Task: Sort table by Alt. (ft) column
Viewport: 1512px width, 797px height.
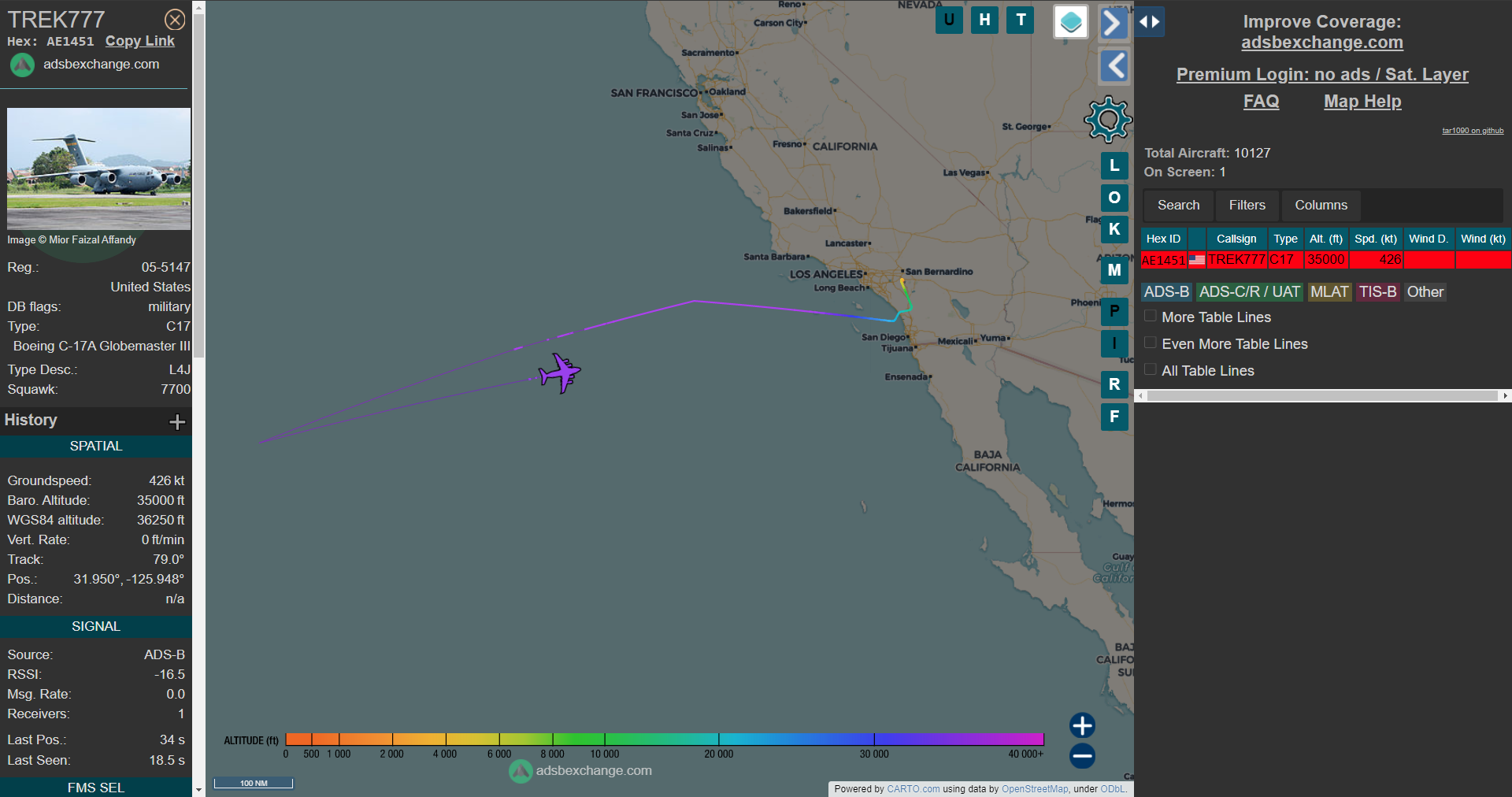Action: pos(1326,239)
